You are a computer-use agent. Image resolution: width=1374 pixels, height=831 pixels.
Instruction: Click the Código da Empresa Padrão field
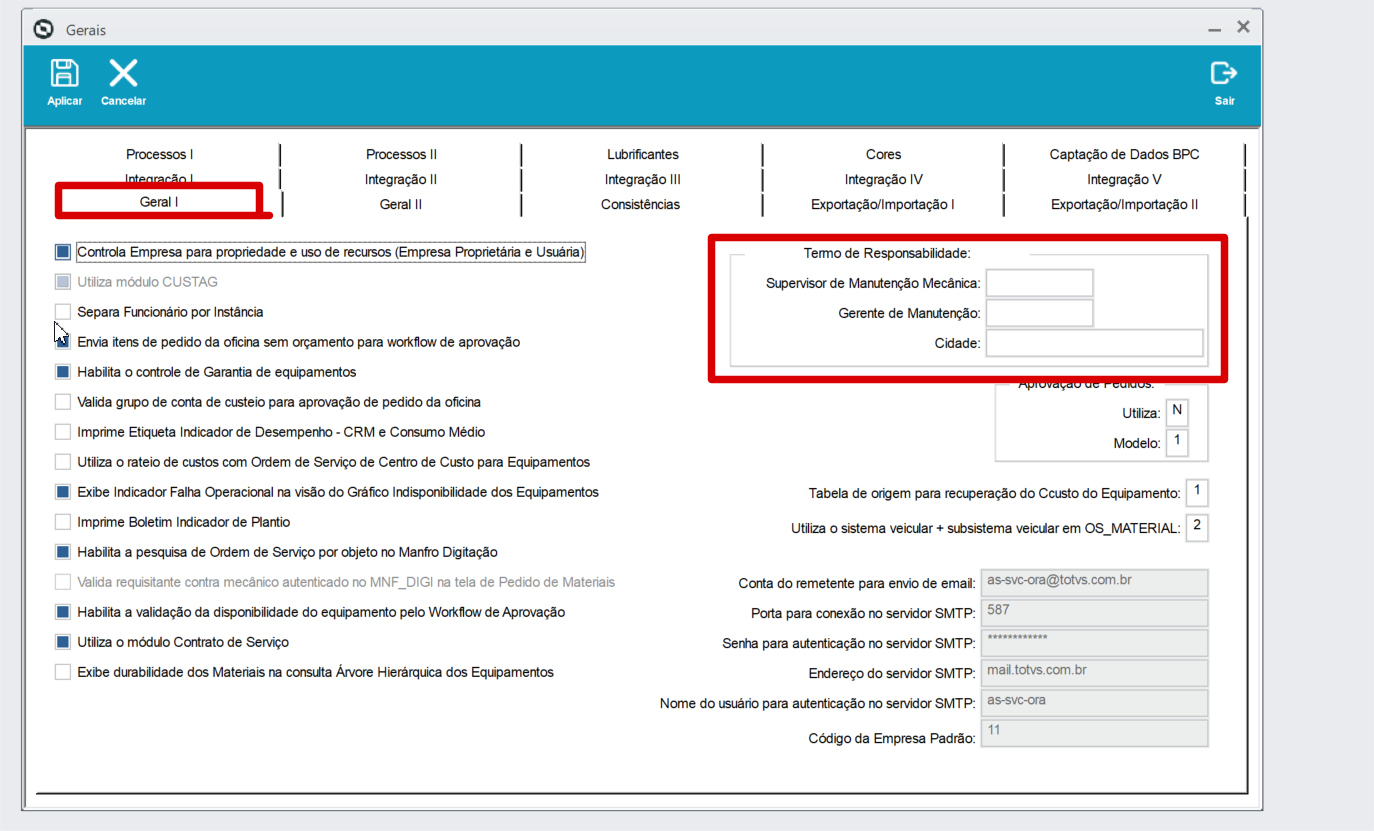pos(1094,733)
